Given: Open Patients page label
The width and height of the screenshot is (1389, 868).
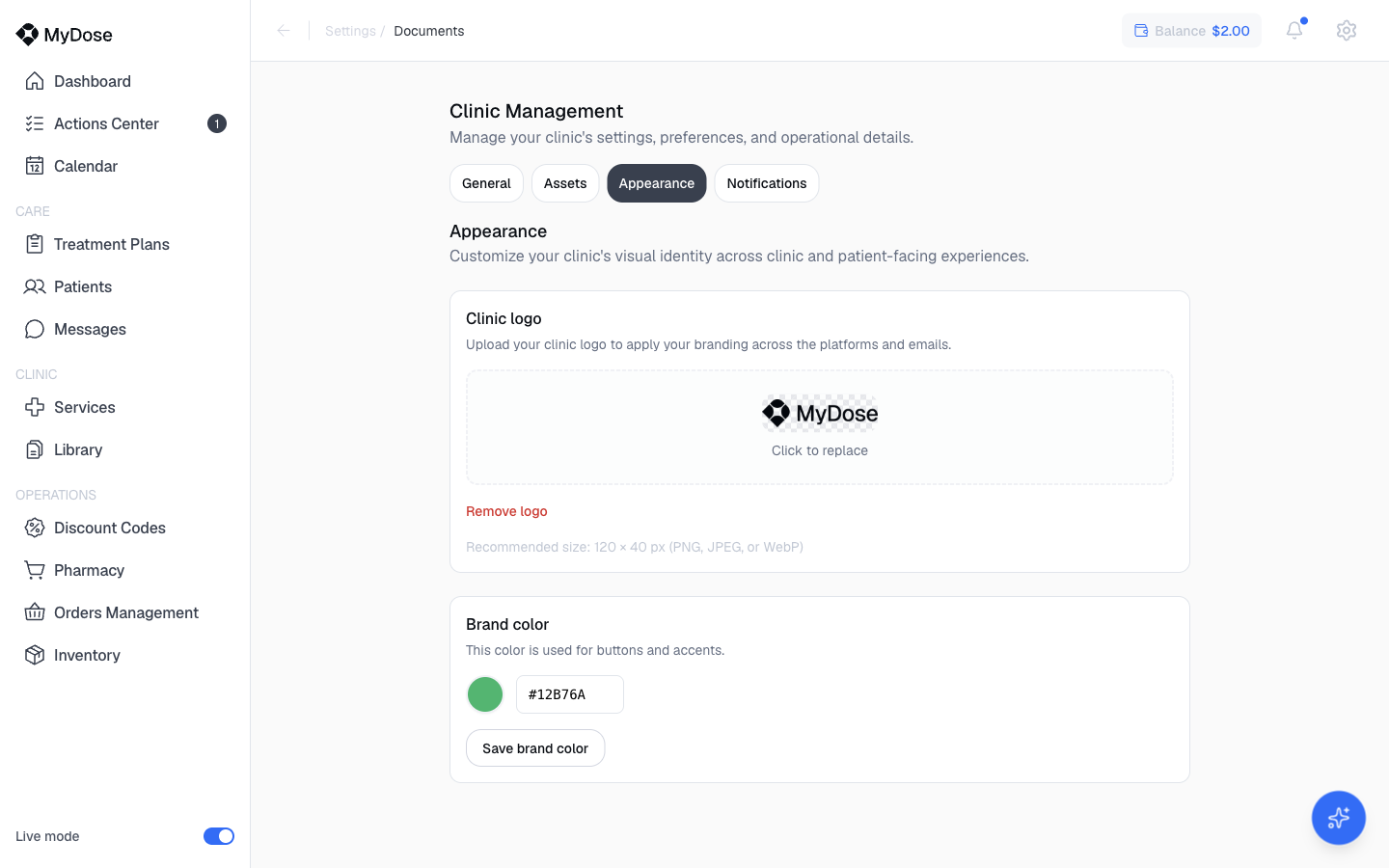Looking at the screenshot, I should click(83, 286).
